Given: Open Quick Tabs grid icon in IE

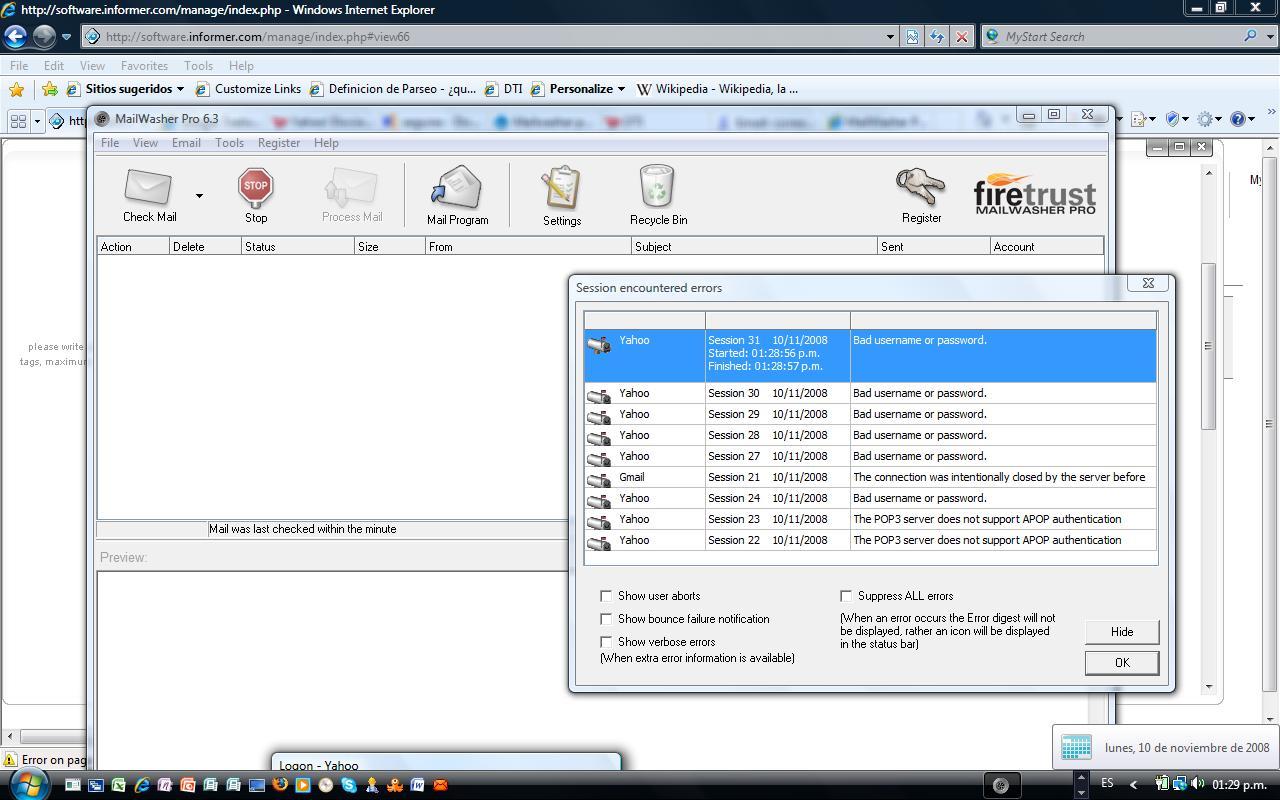Looking at the screenshot, I should (17, 121).
